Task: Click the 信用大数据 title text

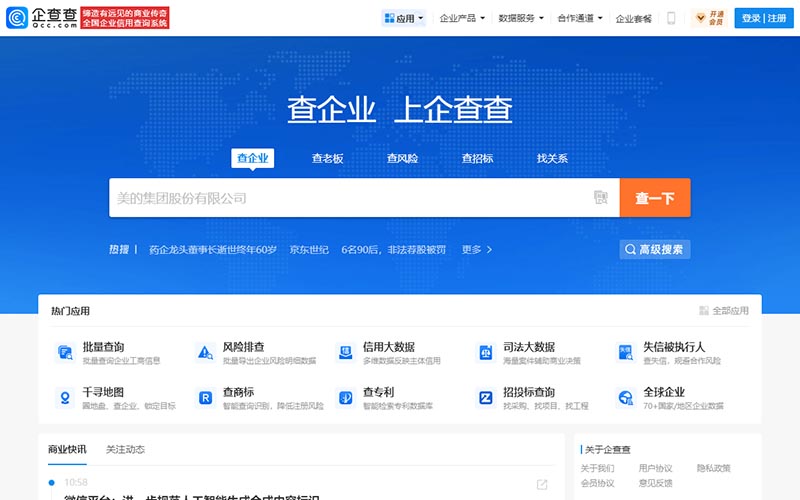Action: (x=389, y=347)
